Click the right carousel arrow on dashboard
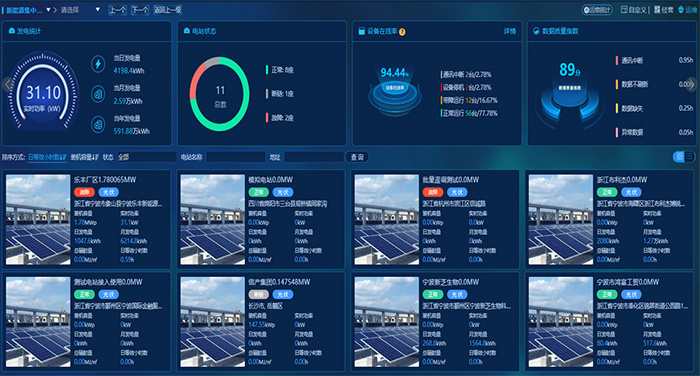Screen dimensions: 700x376 692,84
